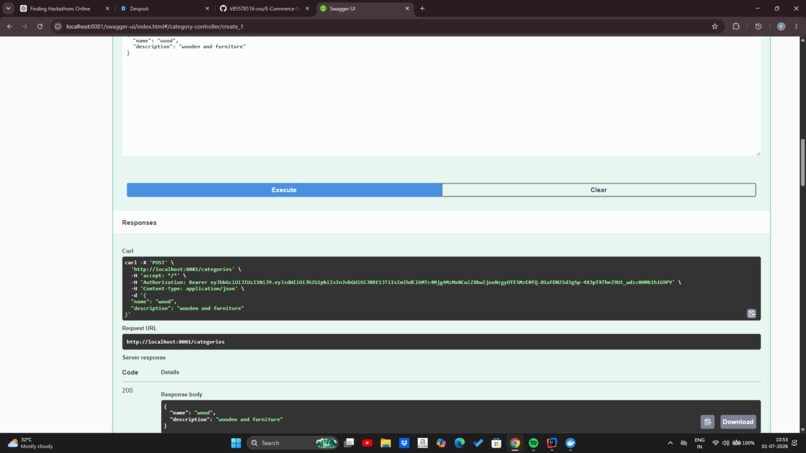Open the Windows Start menu

pos(236,443)
